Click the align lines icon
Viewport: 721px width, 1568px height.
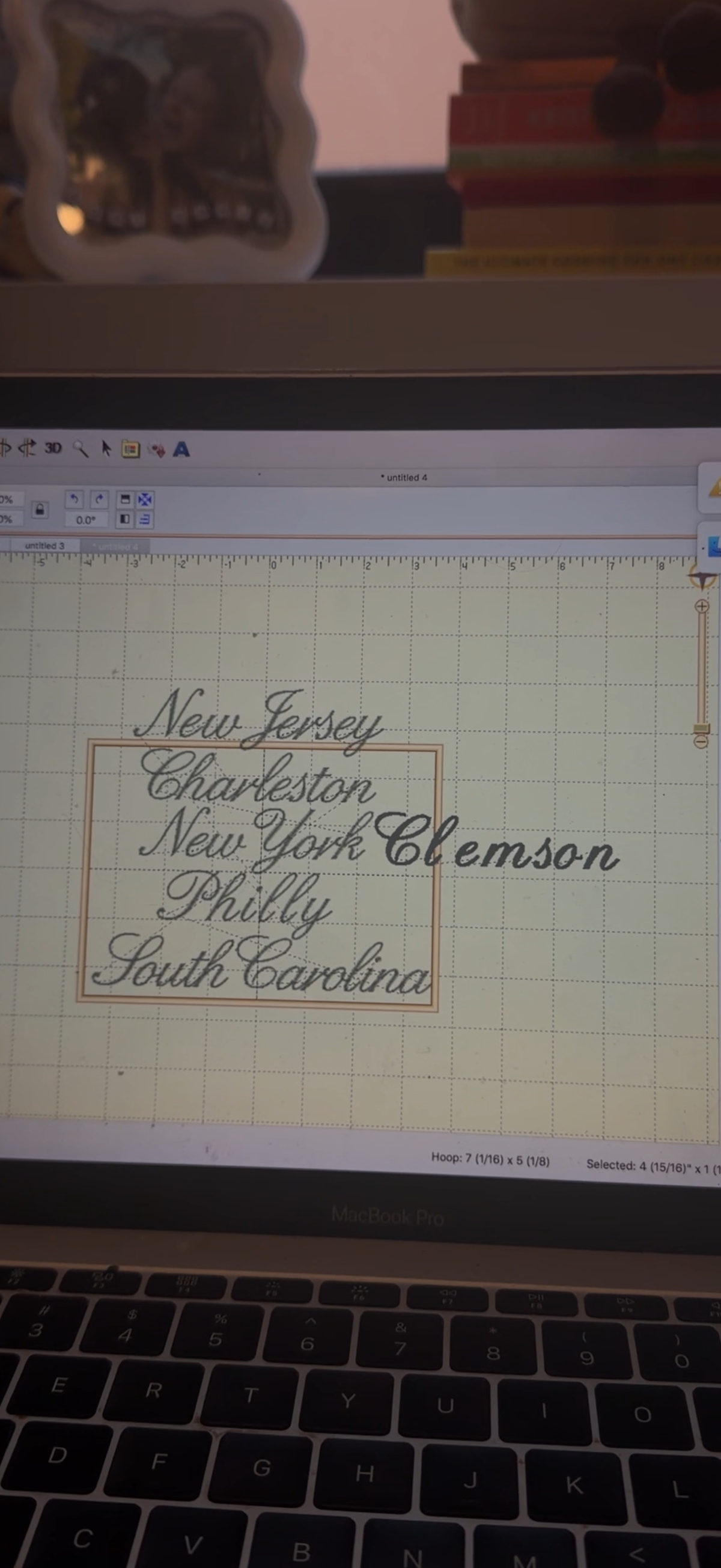pos(145,519)
